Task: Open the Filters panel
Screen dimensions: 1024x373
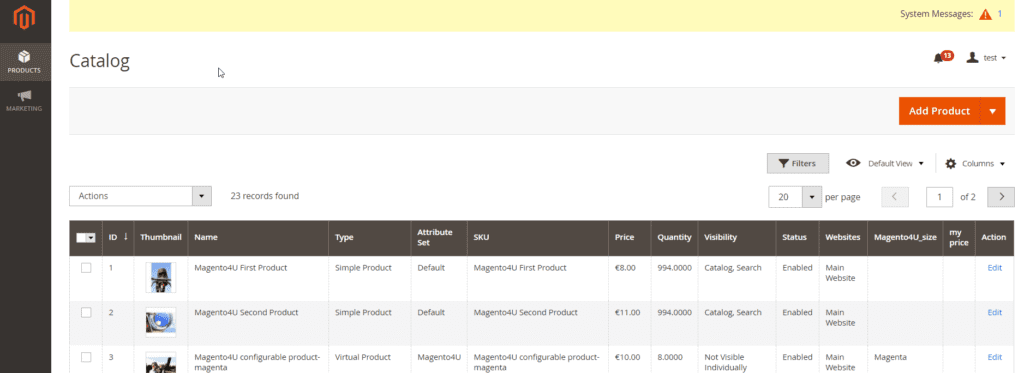Action: coord(797,163)
